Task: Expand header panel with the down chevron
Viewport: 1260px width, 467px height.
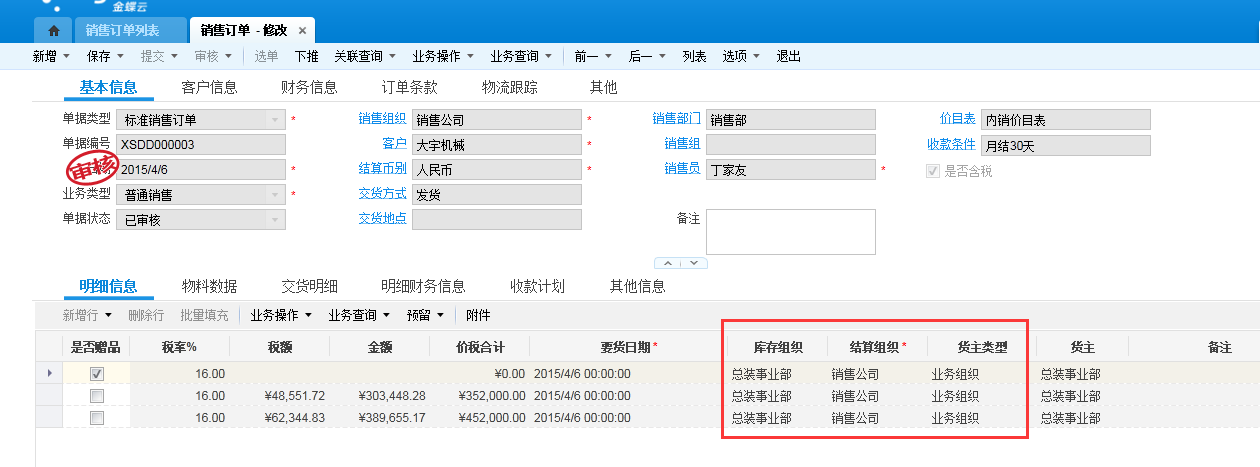Action: tap(694, 264)
